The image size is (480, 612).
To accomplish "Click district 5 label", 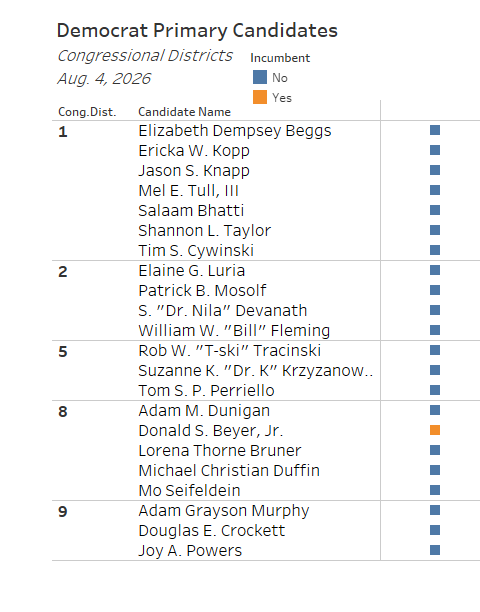I will pos(63,352).
